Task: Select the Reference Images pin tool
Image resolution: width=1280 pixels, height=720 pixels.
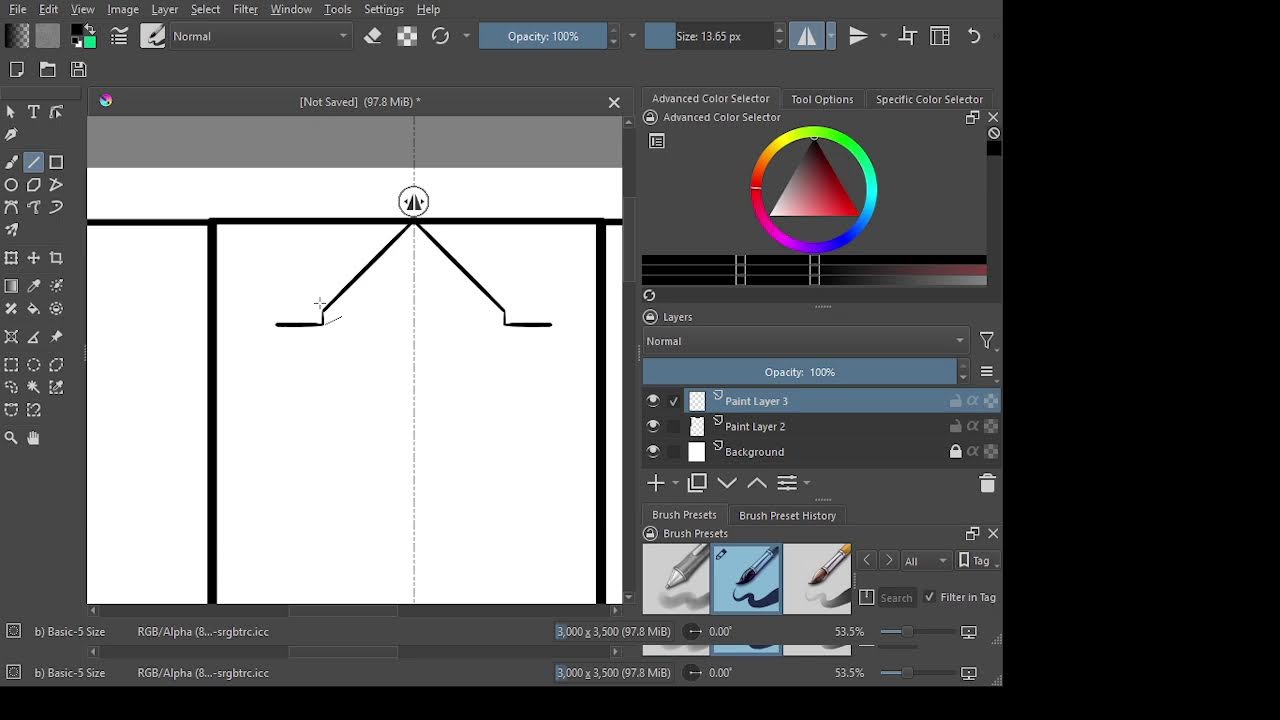Action: pyautogui.click(x=56, y=337)
